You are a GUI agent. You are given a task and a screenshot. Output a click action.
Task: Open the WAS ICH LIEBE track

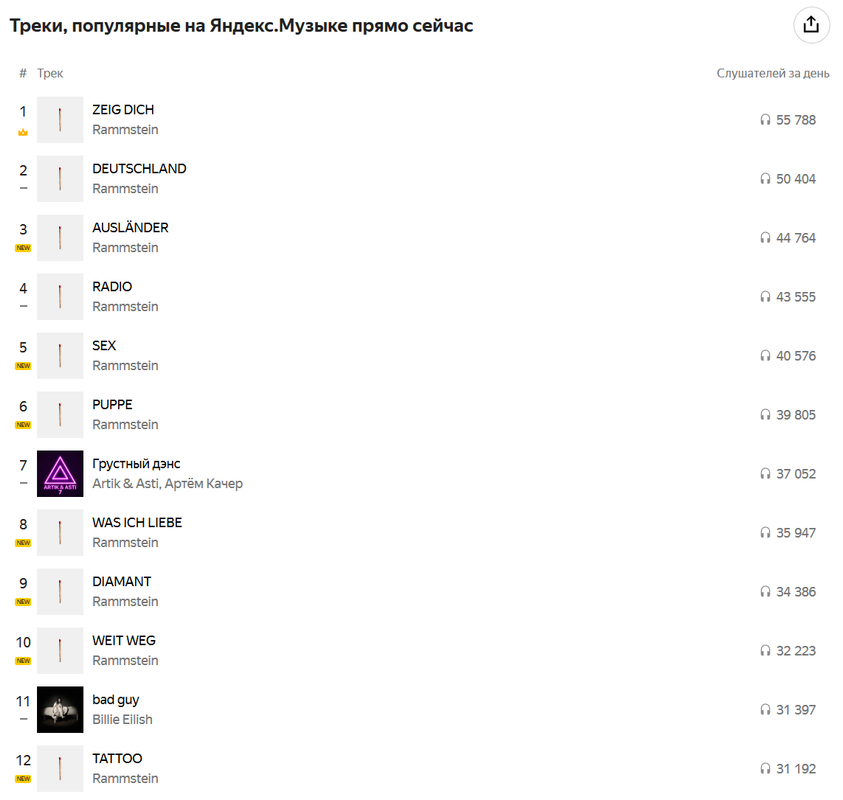pos(137,523)
